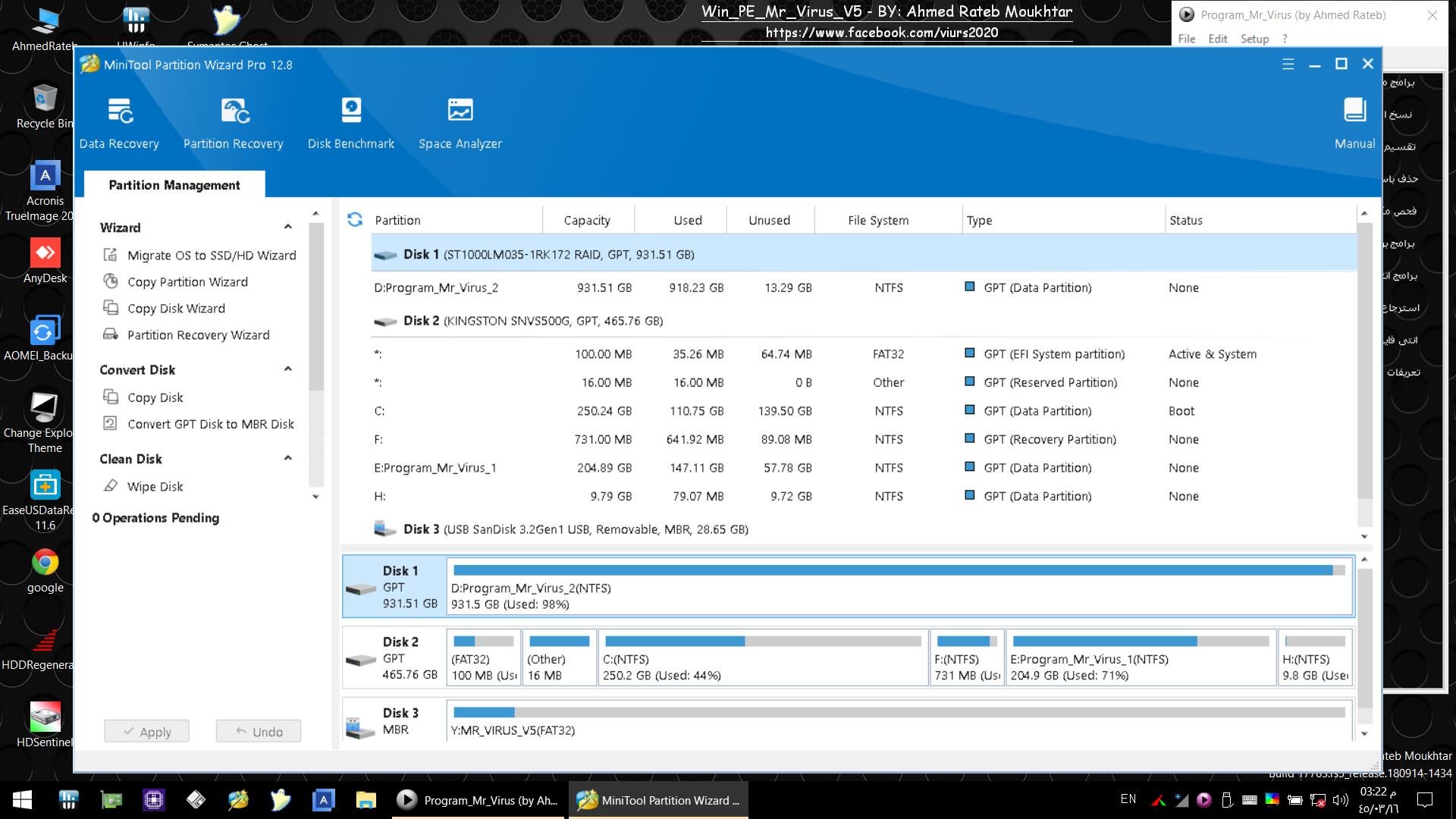Click D:Program_Mr_Virus_2 block in disk map
This screenshot has width=1456, height=819.
(x=899, y=587)
